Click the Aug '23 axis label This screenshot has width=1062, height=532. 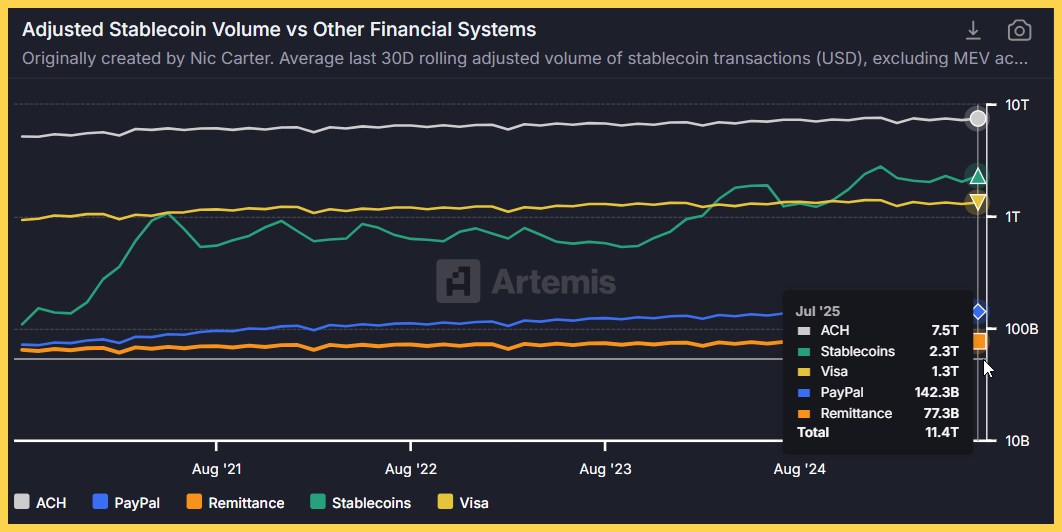(606, 468)
